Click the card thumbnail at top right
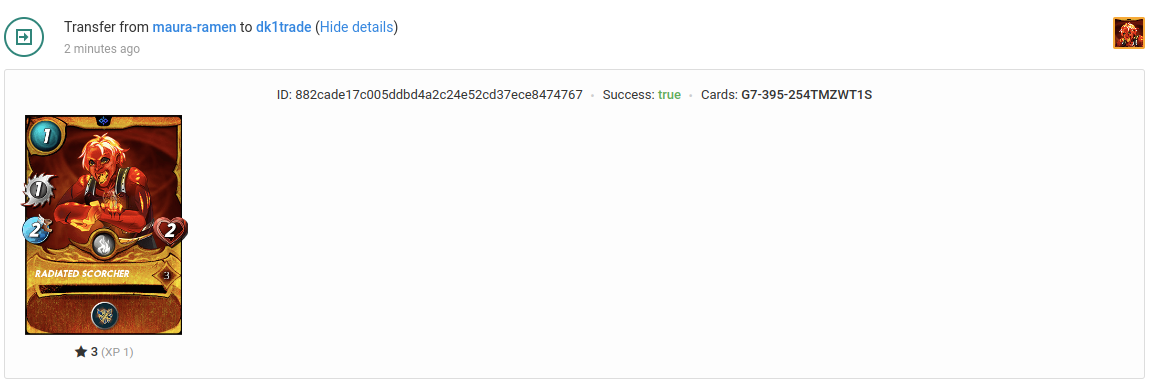1149x382 pixels. (x=1128, y=34)
